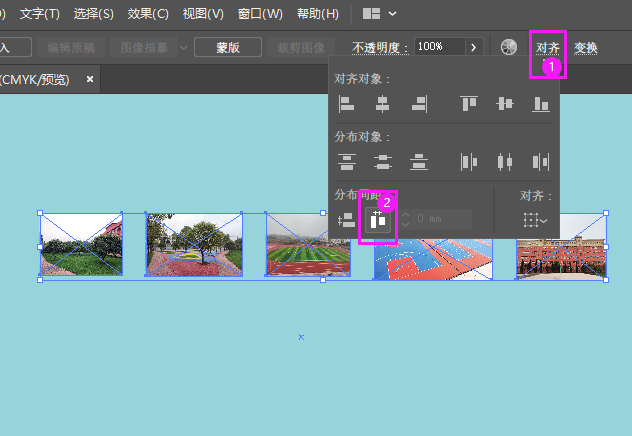
Task: Click horizontal align right icon
Action: [x=419, y=104]
